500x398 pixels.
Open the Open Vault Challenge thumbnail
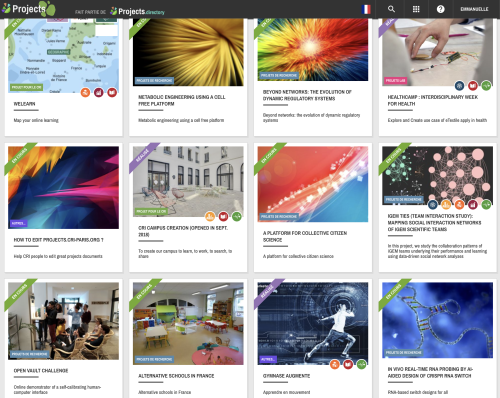coord(63,321)
